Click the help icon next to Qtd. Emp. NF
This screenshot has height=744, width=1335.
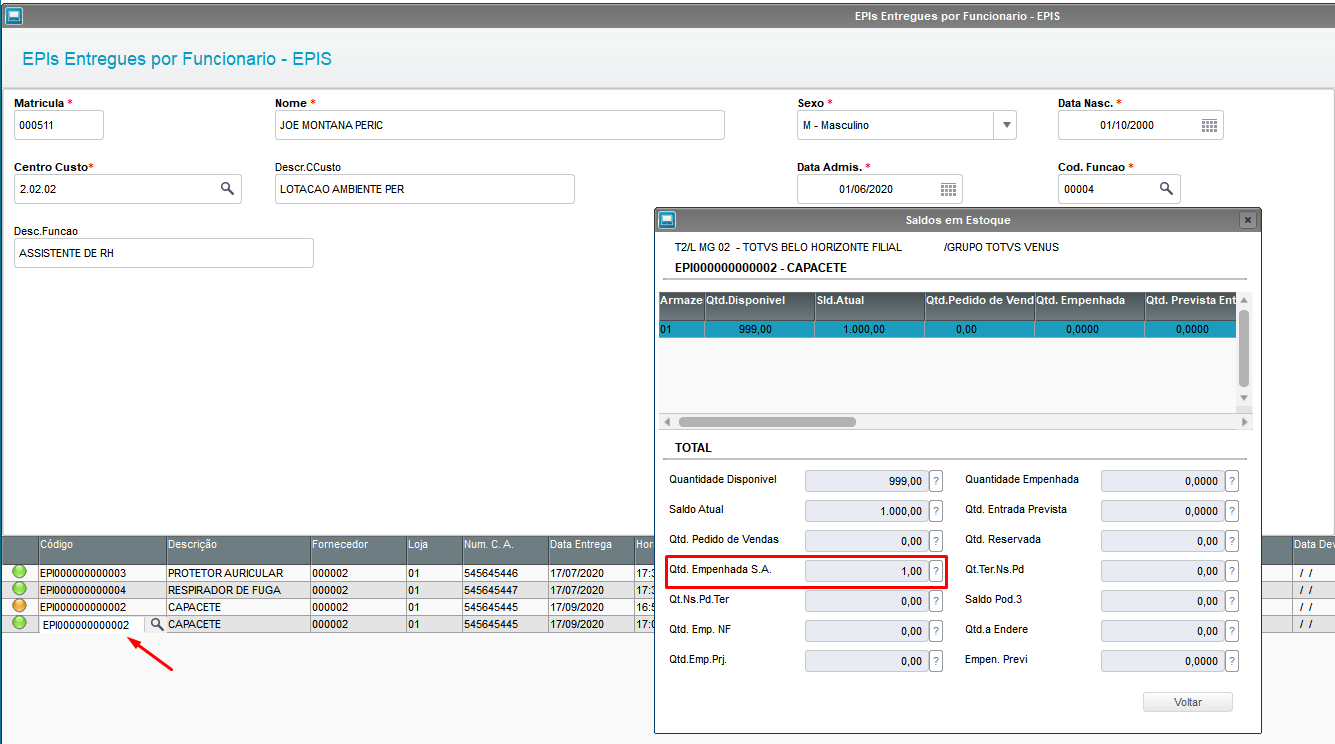pyautogui.click(x=936, y=631)
